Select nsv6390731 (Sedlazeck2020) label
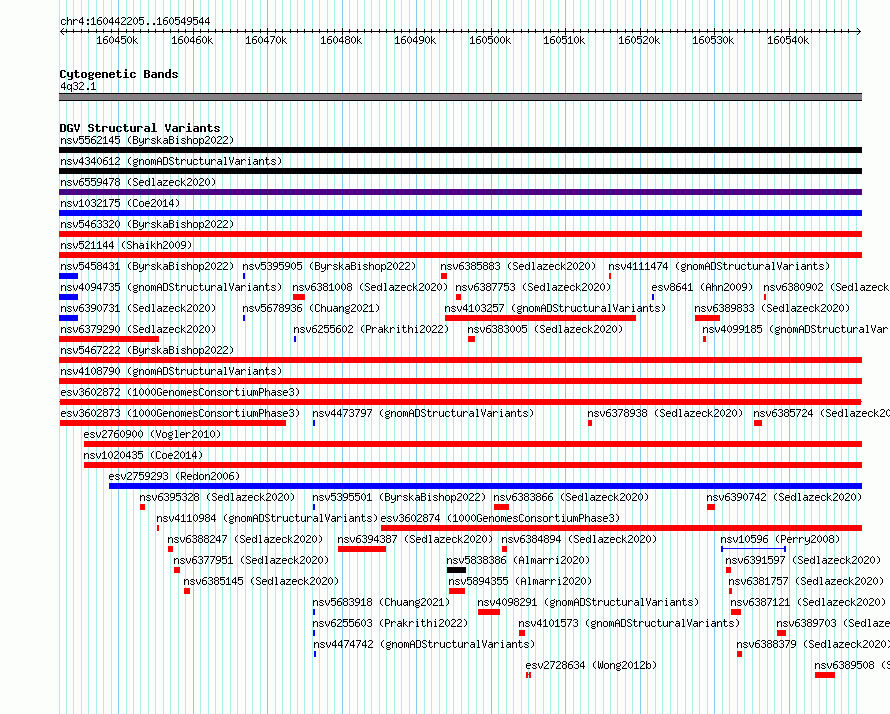This screenshot has height=714, width=890. (x=138, y=308)
